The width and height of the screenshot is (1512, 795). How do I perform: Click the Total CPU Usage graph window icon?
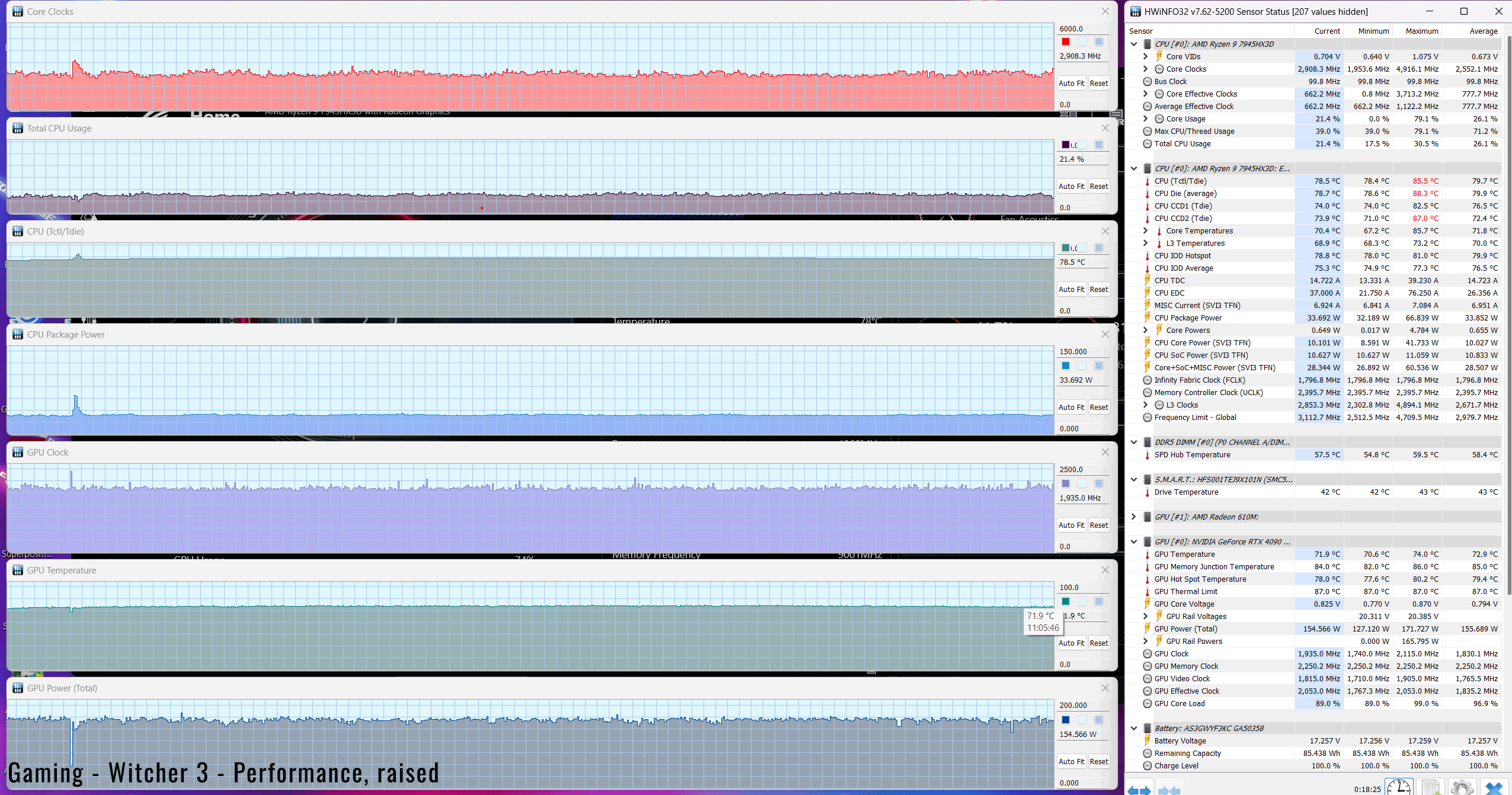coord(18,128)
